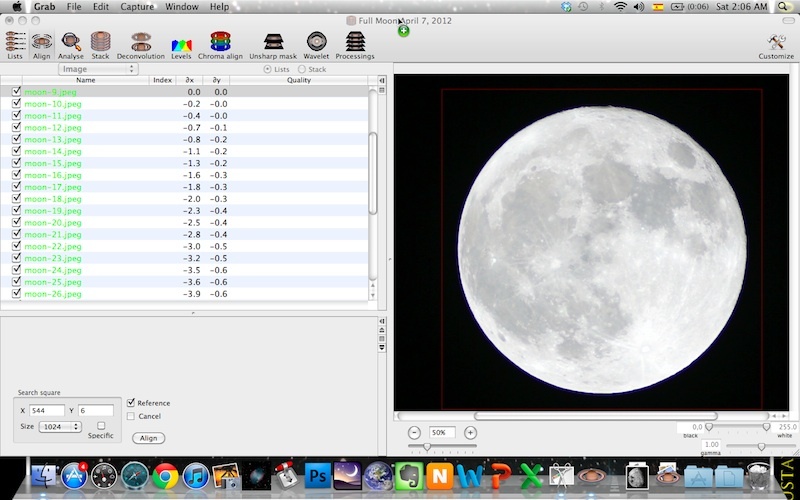The width and height of the screenshot is (800, 500).
Task: Open the Processings tool
Action: tap(354, 41)
